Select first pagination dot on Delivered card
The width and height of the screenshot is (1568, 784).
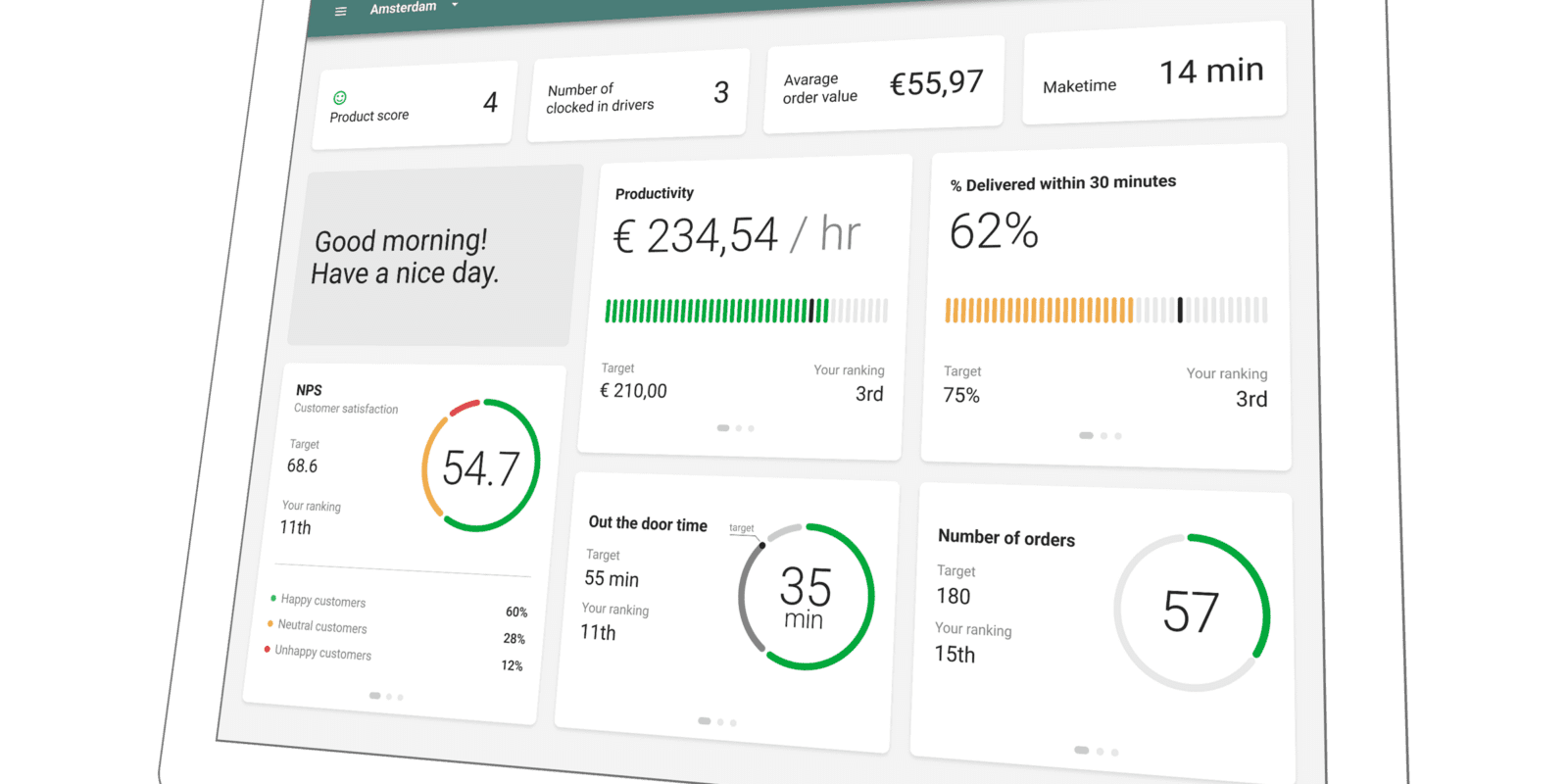pyautogui.click(x=1086, y=435)
